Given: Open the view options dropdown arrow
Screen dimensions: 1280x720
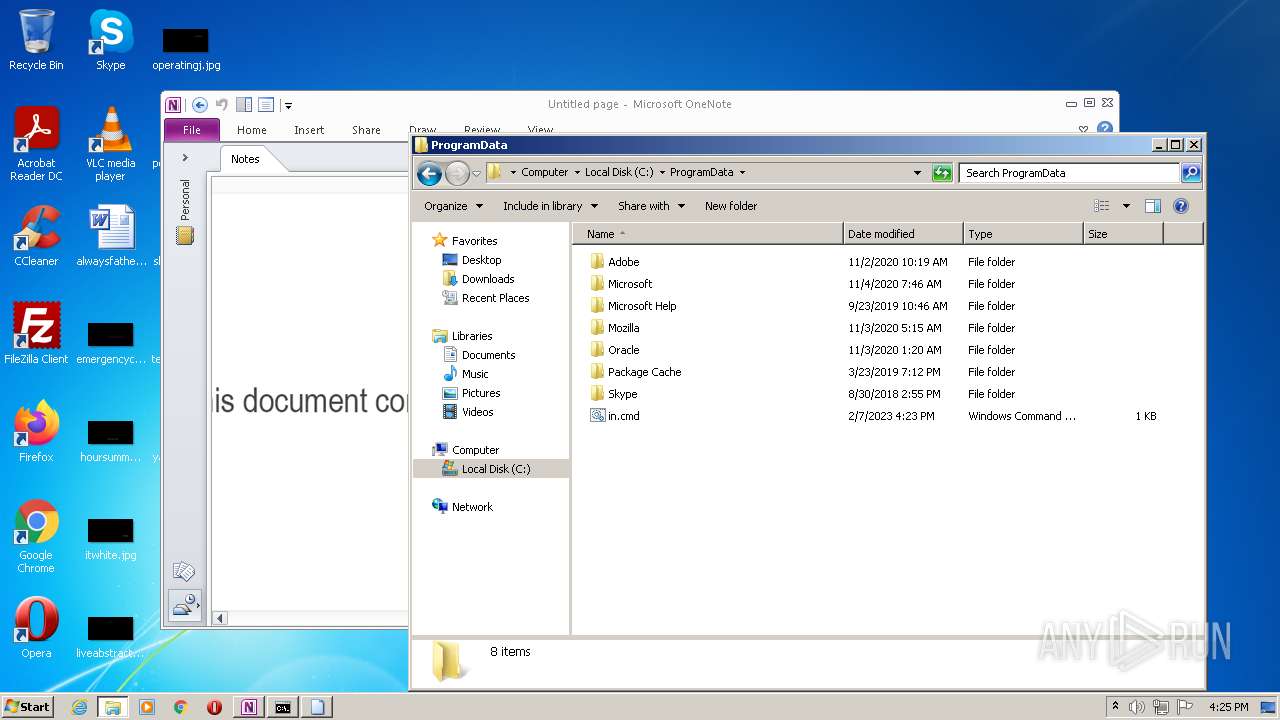Looking at the screenshot, I should 1126,206.
